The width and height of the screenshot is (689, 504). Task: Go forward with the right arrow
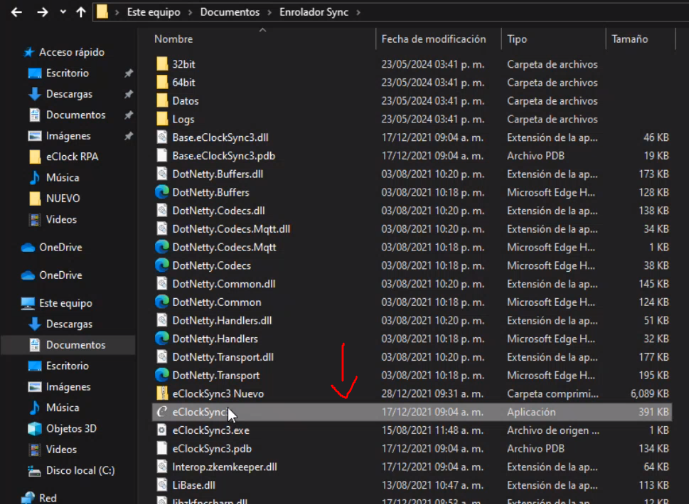click(42, 12)
